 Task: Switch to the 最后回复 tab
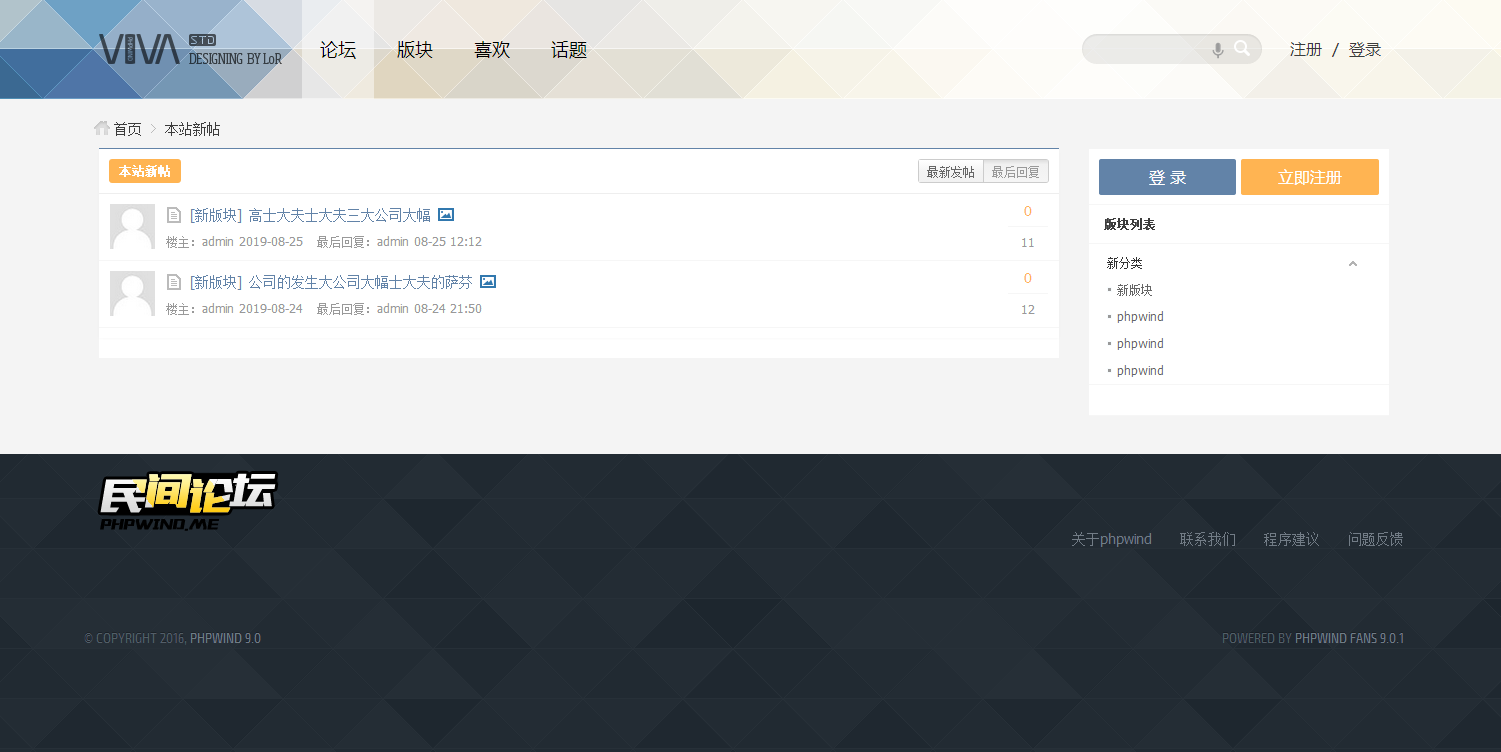1016,172
